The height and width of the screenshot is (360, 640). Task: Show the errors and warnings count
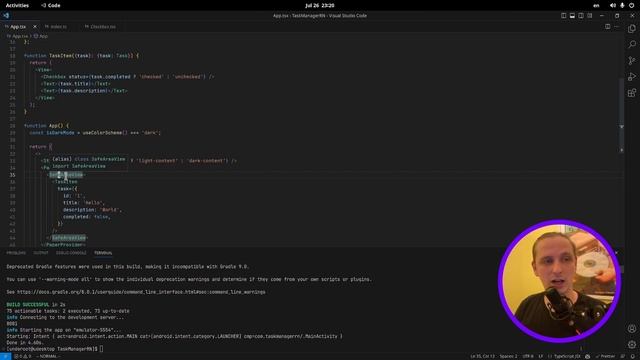[22, 356]
